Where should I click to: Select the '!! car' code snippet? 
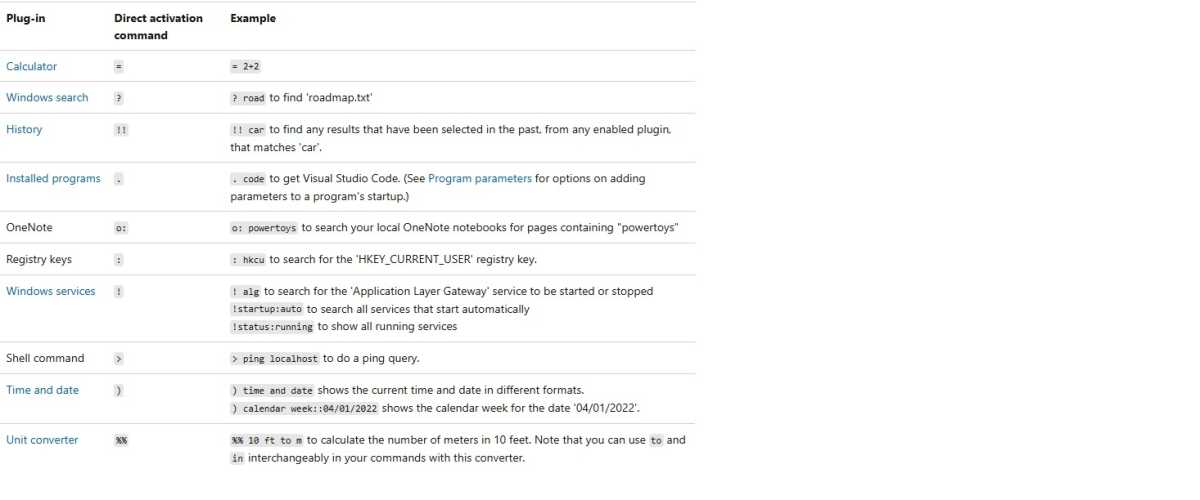click(248, 130)
